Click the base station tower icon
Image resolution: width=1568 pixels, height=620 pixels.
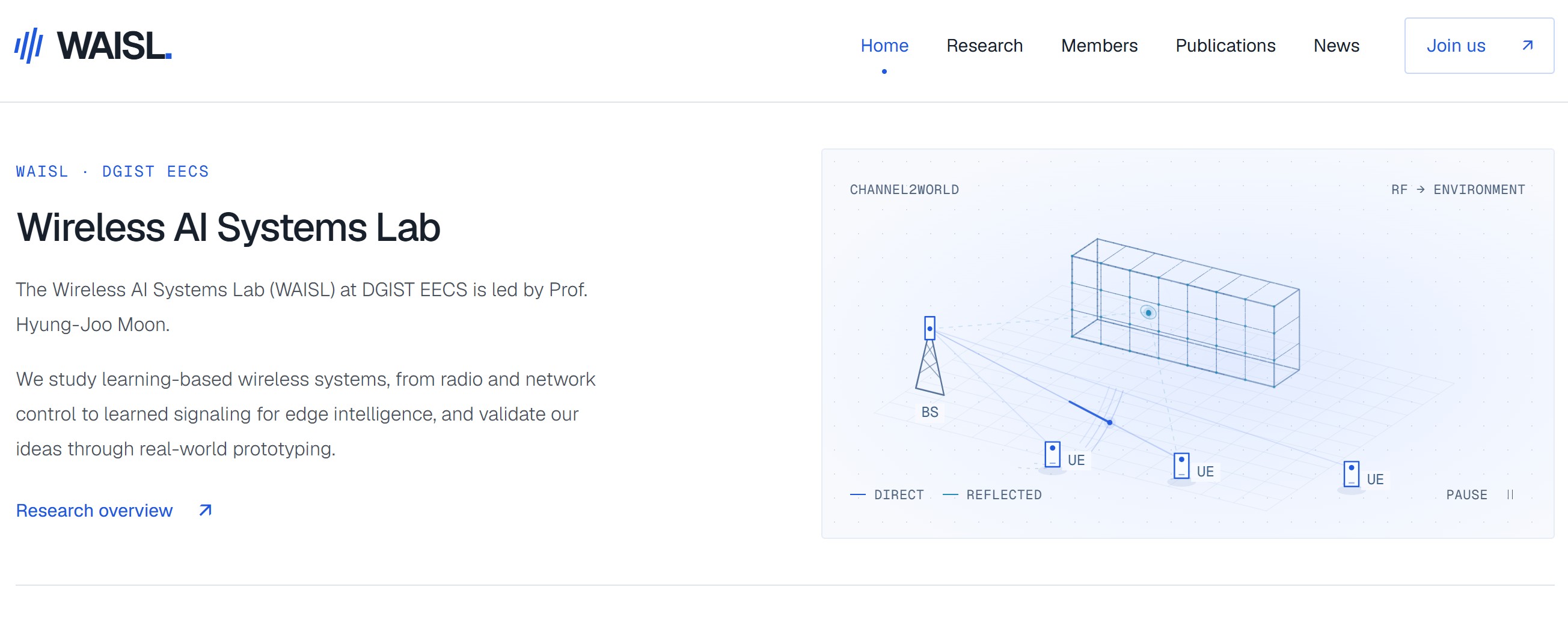pyautogui.click(x=929, y=355)
